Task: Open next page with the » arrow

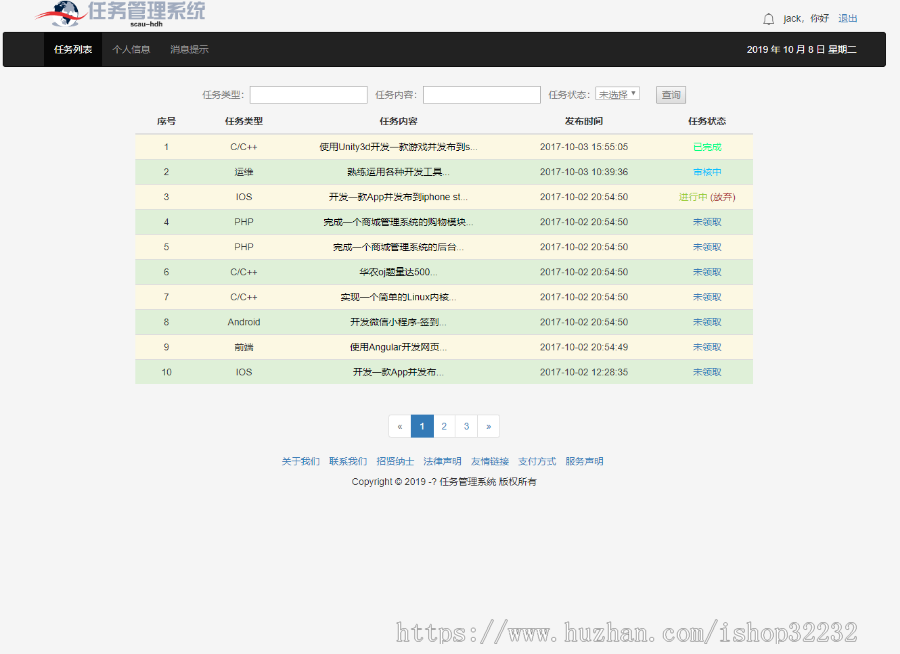Action: (488, 426)
